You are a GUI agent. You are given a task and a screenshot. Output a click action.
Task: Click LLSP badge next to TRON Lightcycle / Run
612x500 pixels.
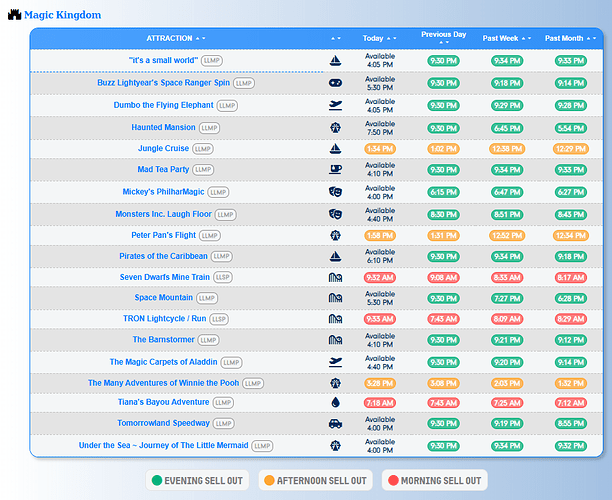tap(219, 319)
